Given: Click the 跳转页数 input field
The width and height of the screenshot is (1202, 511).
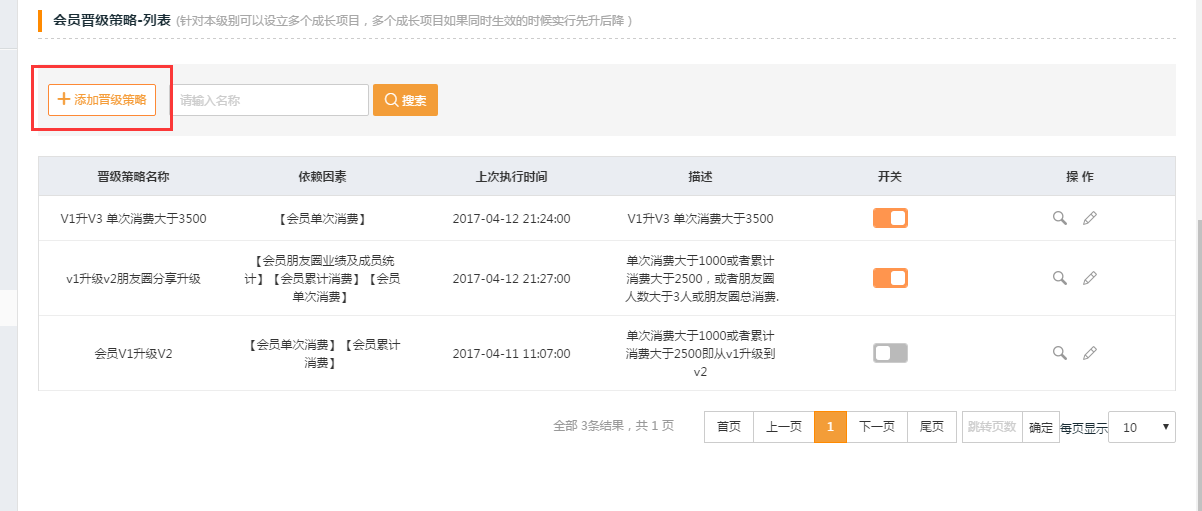Looking at the screenshot, I should pyautogui.click(x=991, y=427).
